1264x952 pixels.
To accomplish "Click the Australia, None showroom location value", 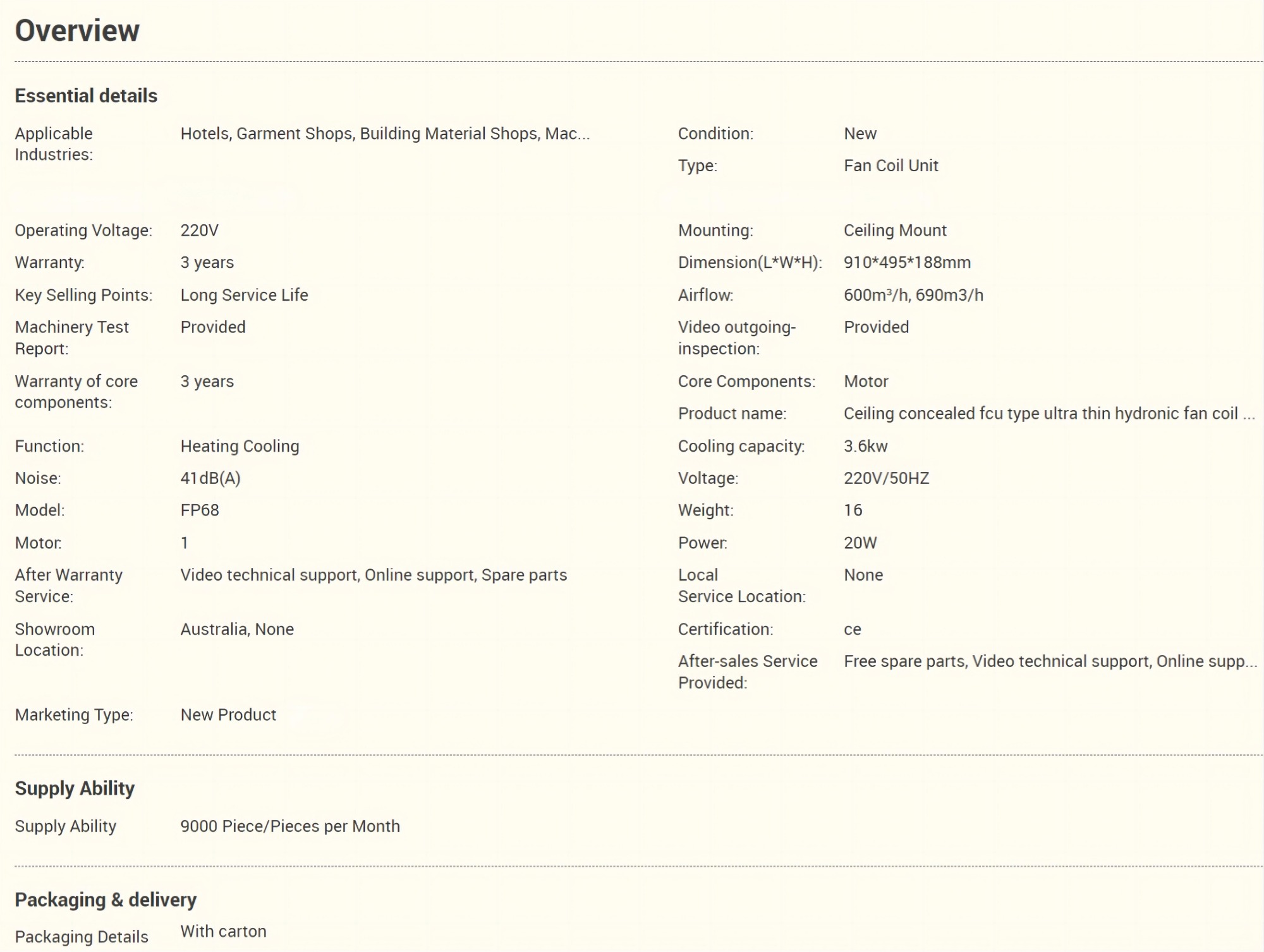I will point(237,629).
